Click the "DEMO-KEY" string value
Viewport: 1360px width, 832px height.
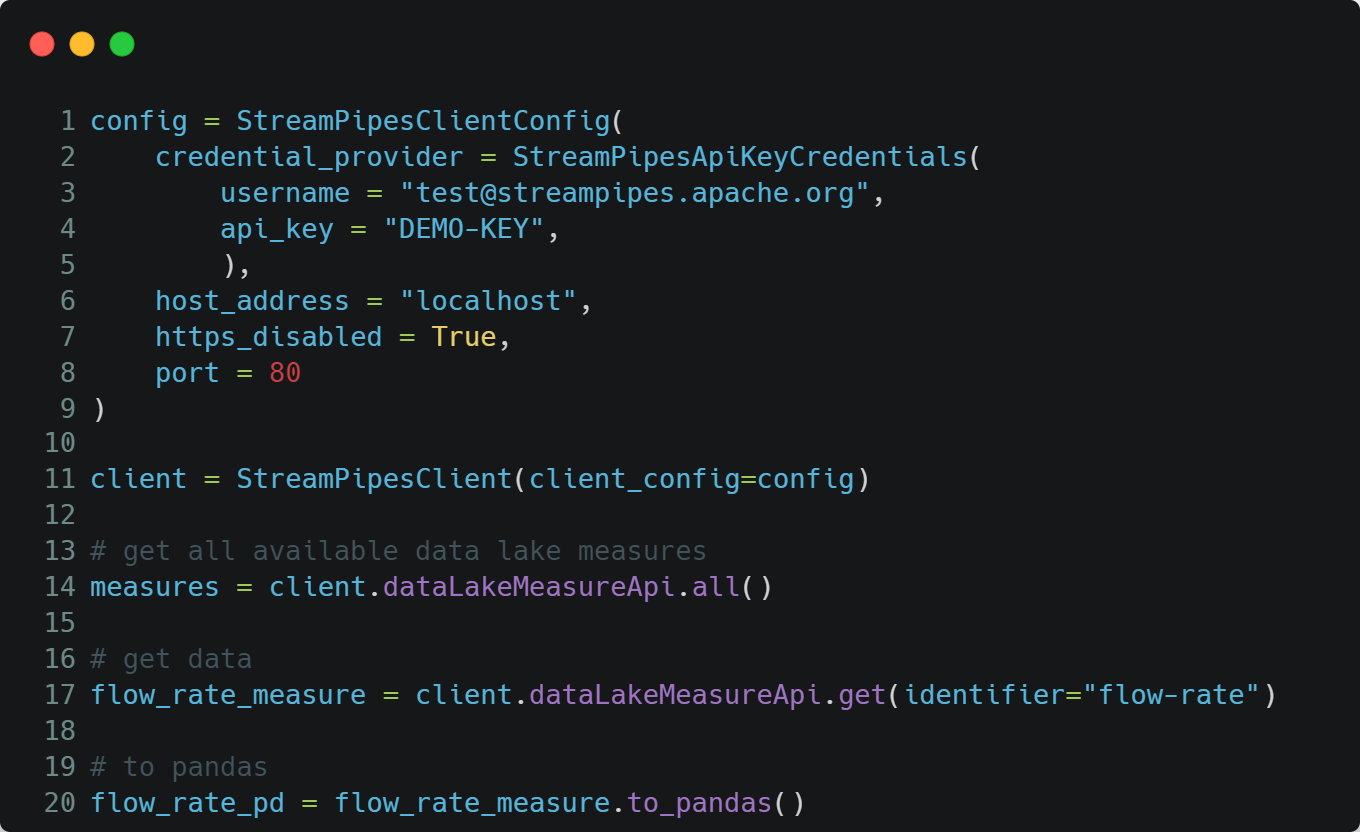pyautogui.click(x=464, y=229)
